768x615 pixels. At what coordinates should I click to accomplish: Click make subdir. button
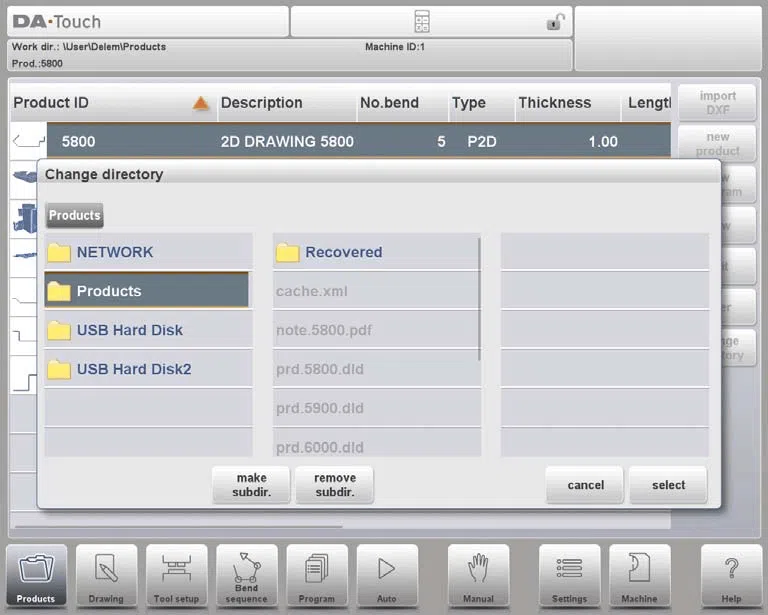point(251,485)
